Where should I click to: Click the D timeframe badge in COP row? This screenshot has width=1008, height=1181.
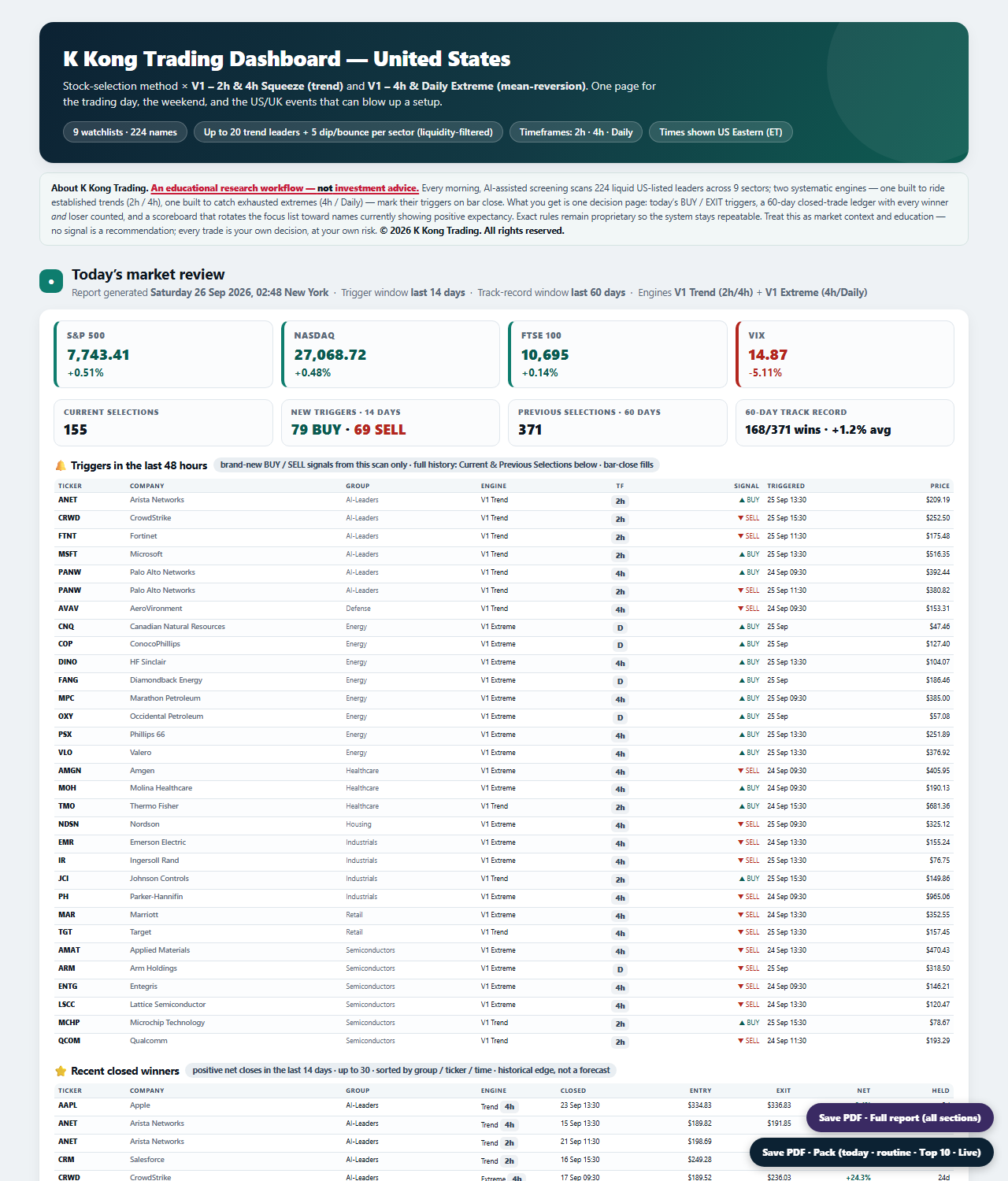[621, 645]
